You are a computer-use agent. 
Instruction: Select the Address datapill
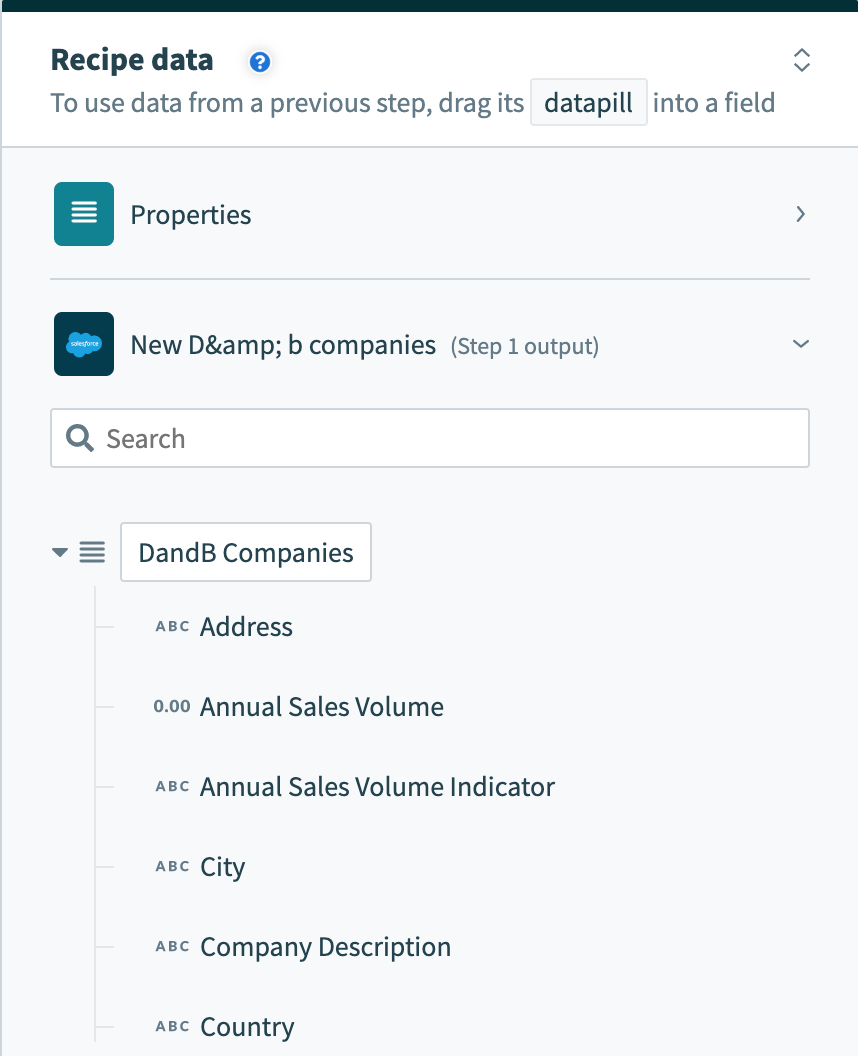pyautogui.click(x=246, y=626)
